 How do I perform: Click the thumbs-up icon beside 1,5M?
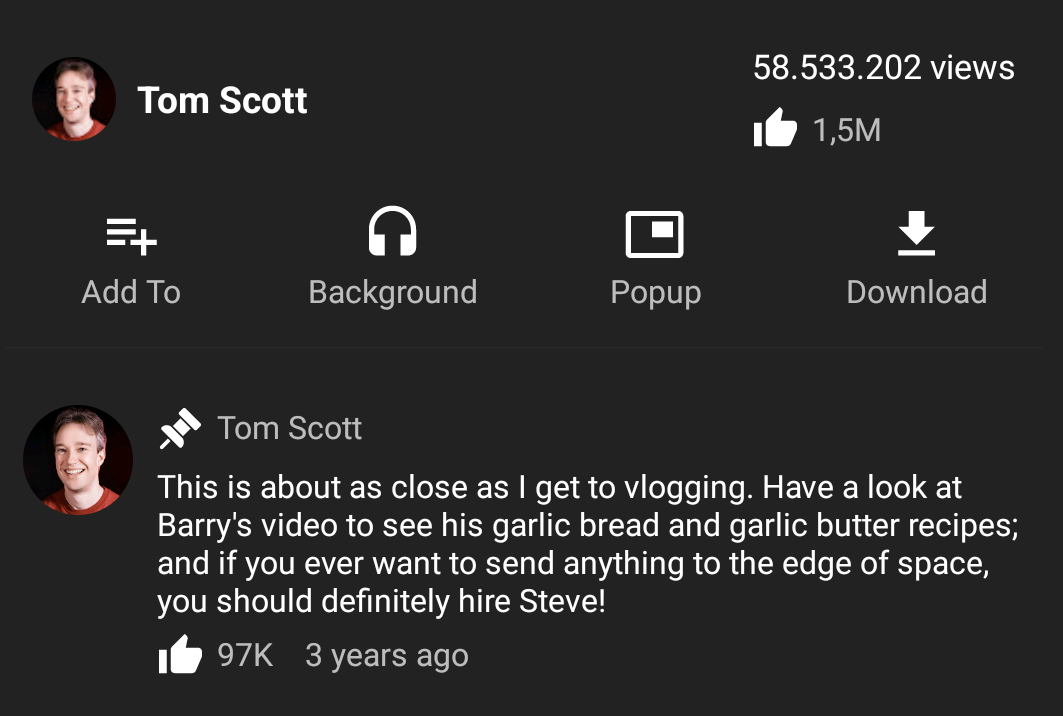(775, 127)
